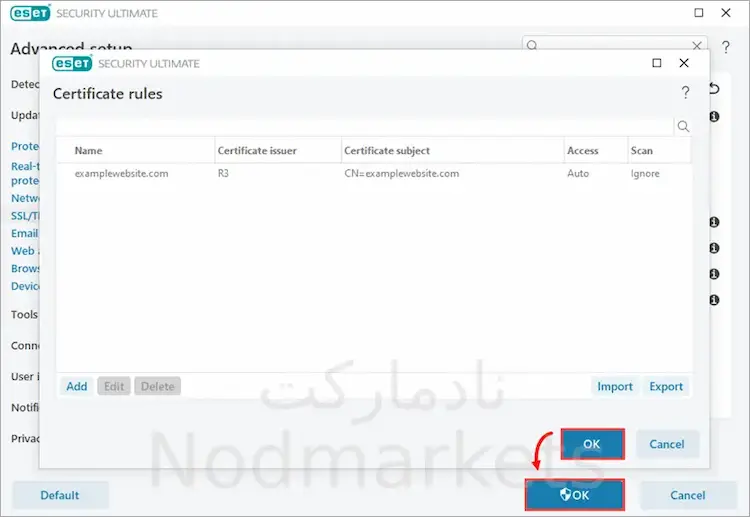This screenshot has width=750, height=517.
Task: Sort by Certificate subject column
Action: click(x=452, y=151)
